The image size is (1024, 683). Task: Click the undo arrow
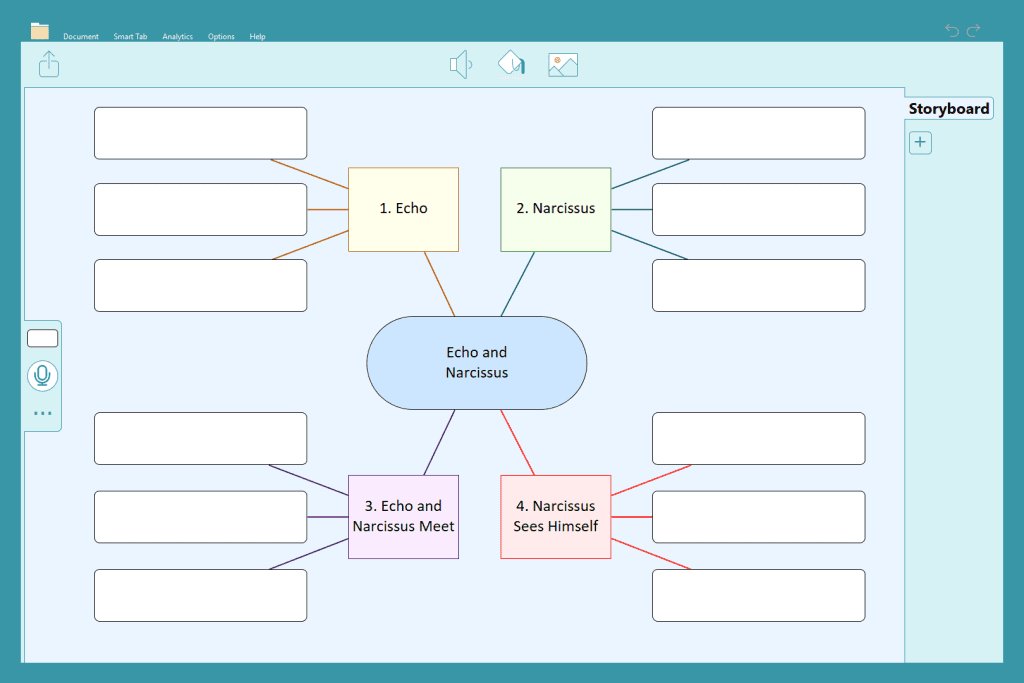click(x=952, y=30)
